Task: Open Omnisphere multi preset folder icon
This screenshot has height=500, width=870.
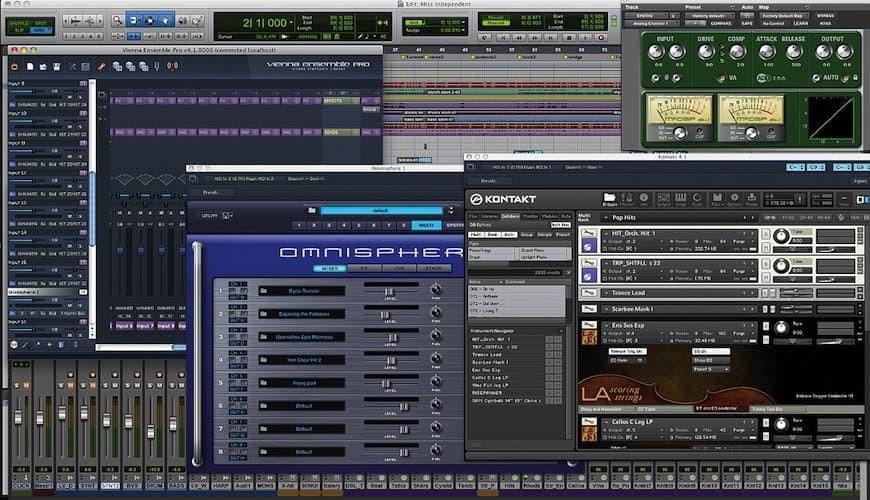Action: tap(312, 210)
